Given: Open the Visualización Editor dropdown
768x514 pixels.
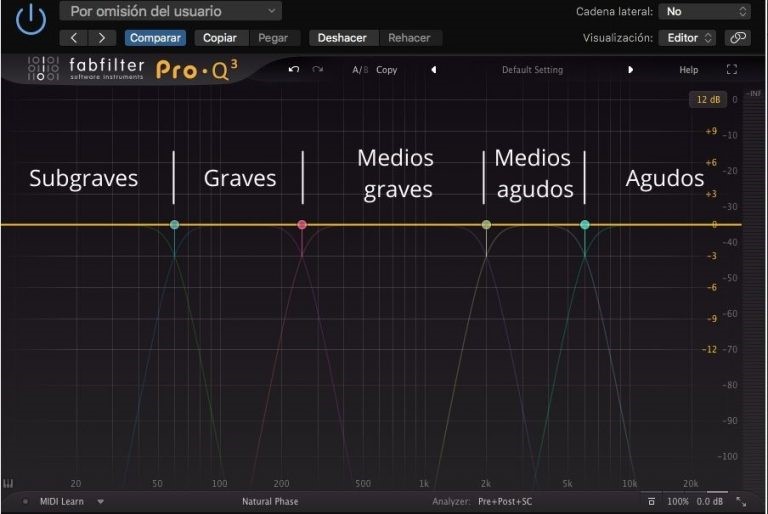Looking at the screenshot, I should tap(686, 38).
